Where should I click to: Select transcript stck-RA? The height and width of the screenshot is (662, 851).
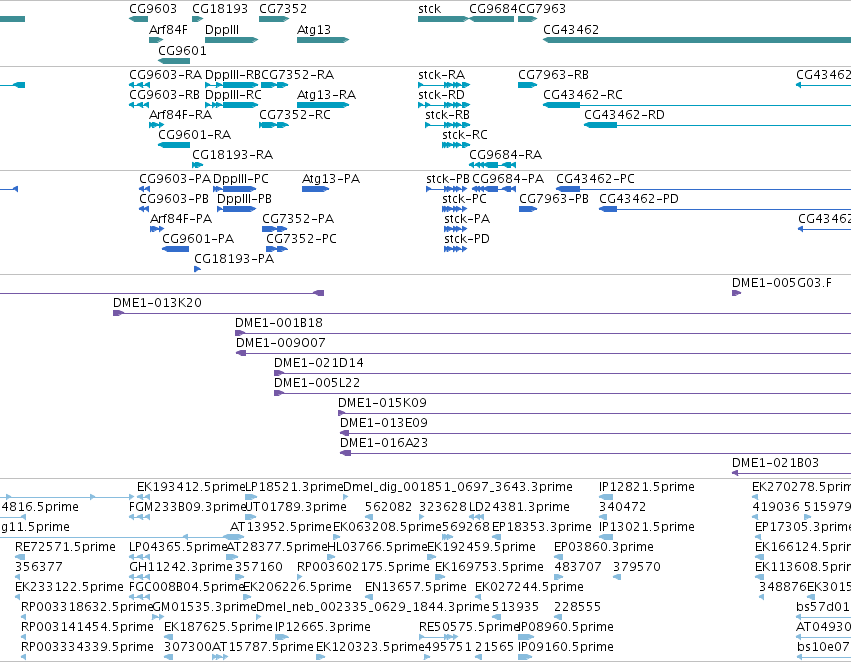pyautogui.click(x=444, y=85)
